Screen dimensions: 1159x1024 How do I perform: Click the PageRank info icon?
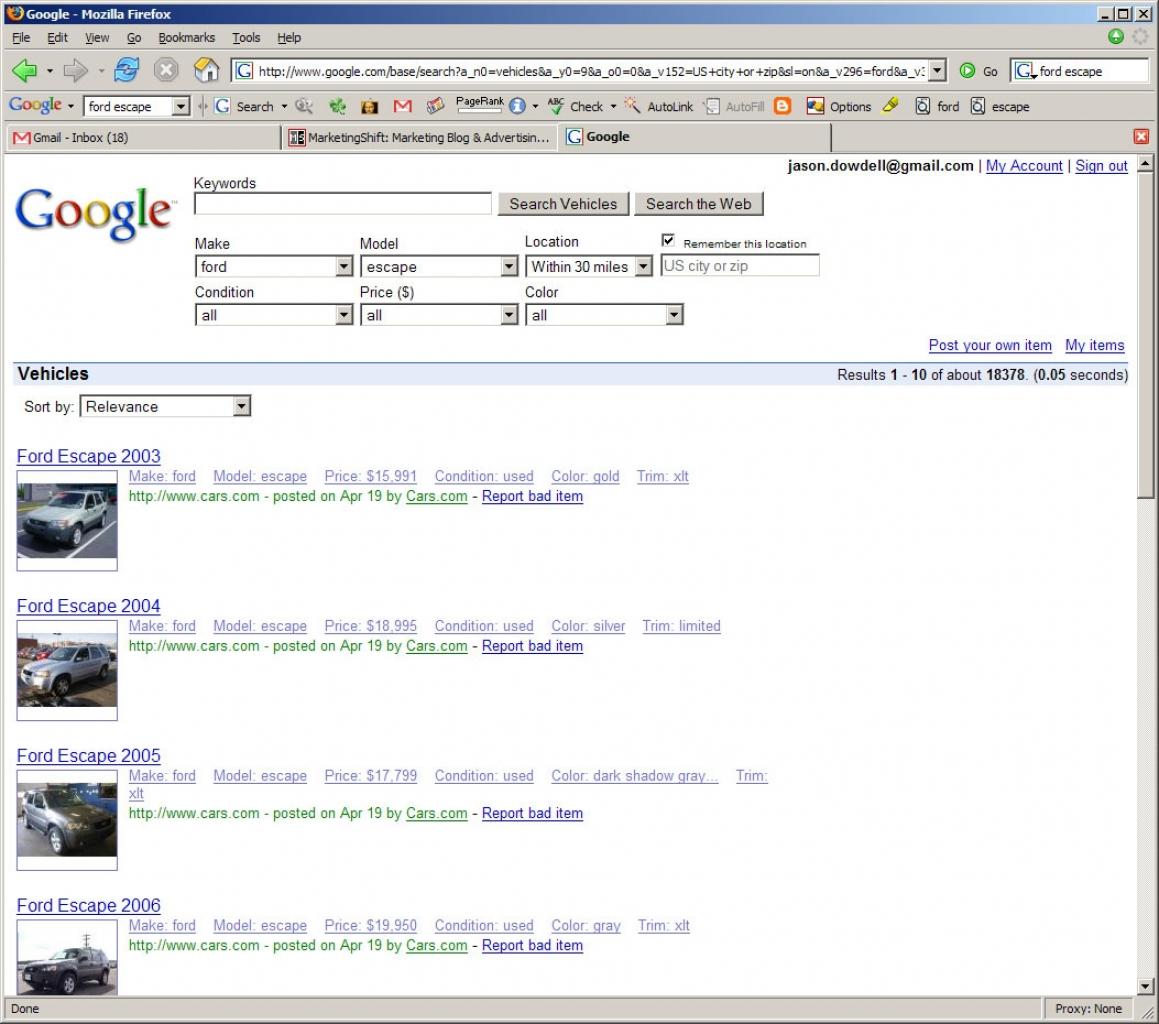517,106
